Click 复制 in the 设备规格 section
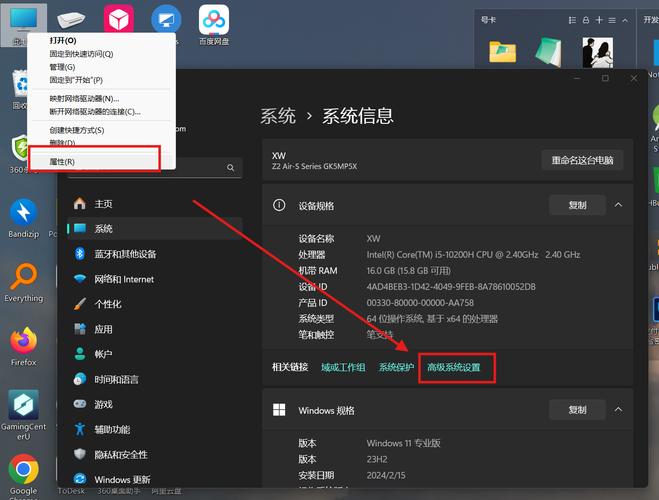This screenshot has width=659, height=500. point(577,205)
